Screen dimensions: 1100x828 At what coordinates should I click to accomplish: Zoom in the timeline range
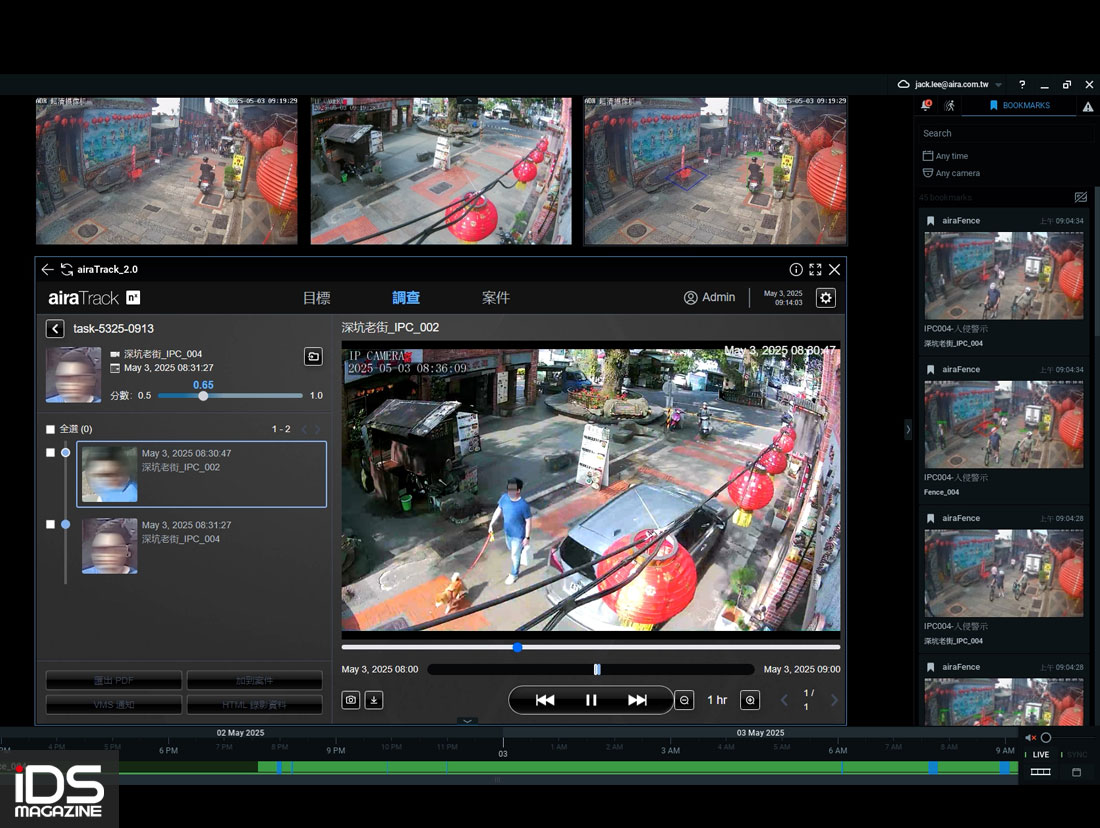point(749,700)
